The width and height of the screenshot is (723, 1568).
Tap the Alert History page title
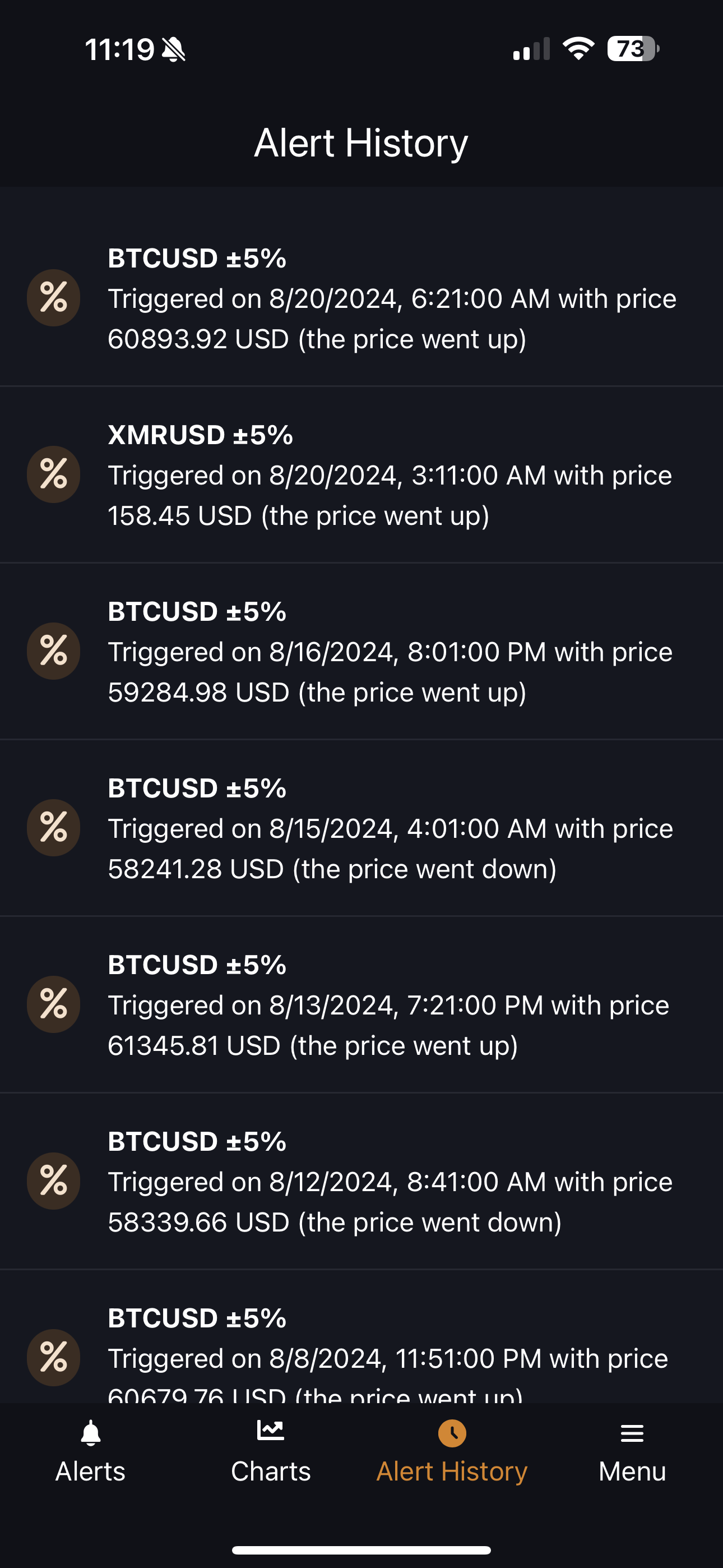pos(361,143)
